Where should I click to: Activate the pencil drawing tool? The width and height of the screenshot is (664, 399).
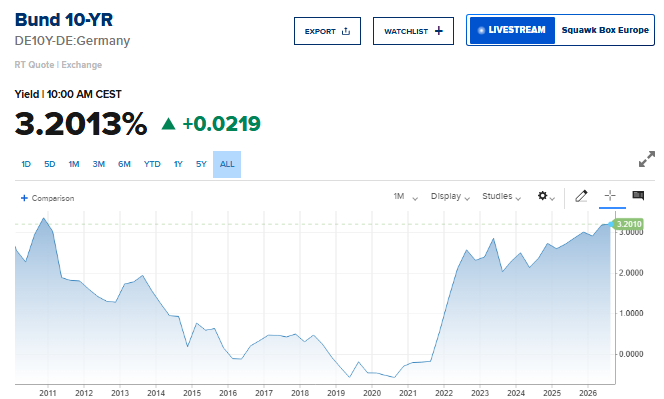(x=581, y=196)
